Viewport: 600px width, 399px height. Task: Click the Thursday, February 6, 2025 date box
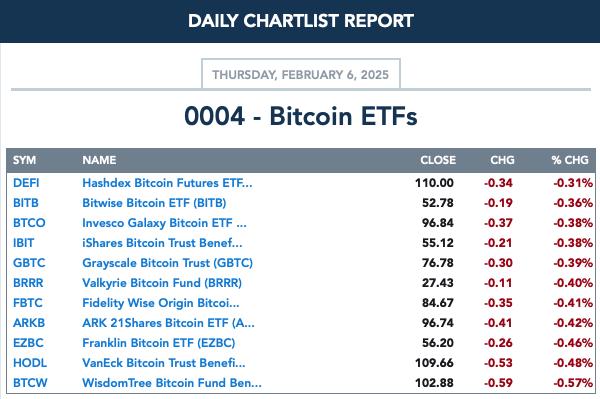301,74
